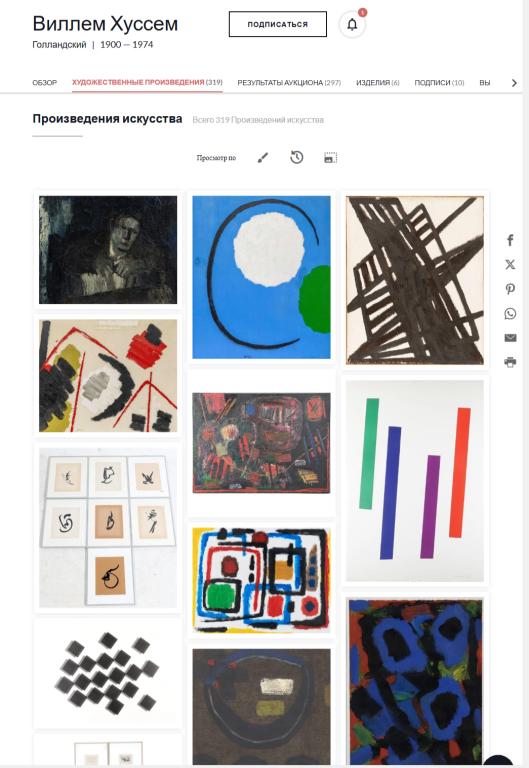
Task: Share page via WhatsApp
Action: click(x=510, y=313)
